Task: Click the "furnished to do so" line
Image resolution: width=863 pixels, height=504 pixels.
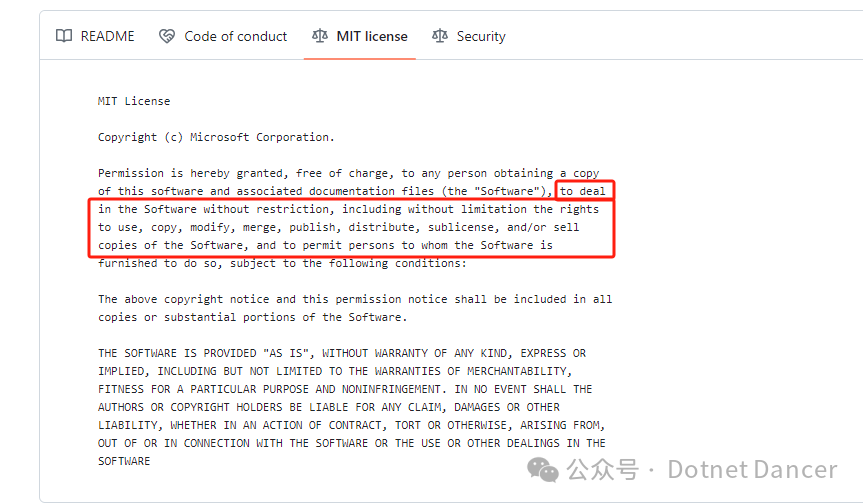Action: click(282, 264)
